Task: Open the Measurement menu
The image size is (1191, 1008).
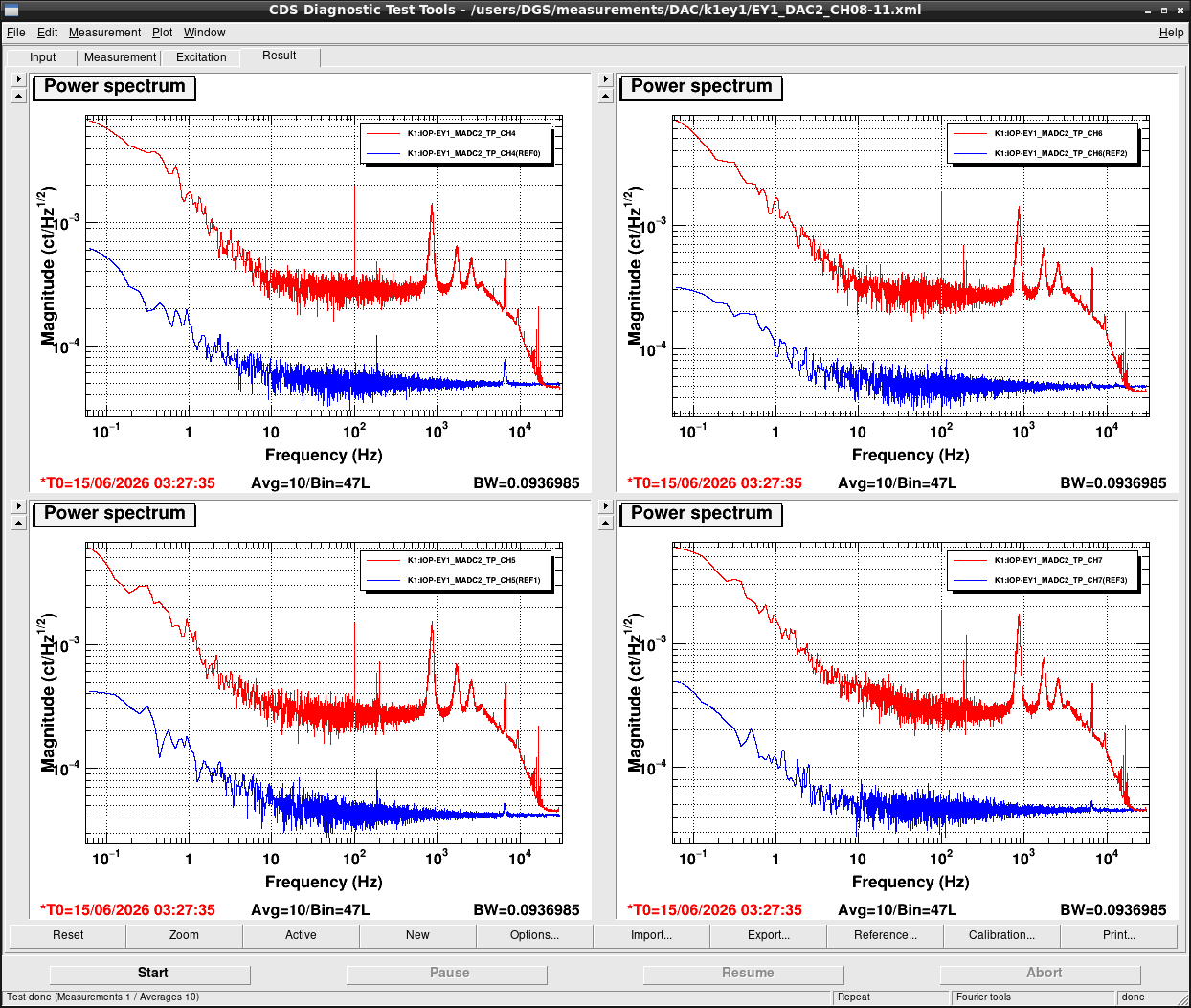Action: 104,33
